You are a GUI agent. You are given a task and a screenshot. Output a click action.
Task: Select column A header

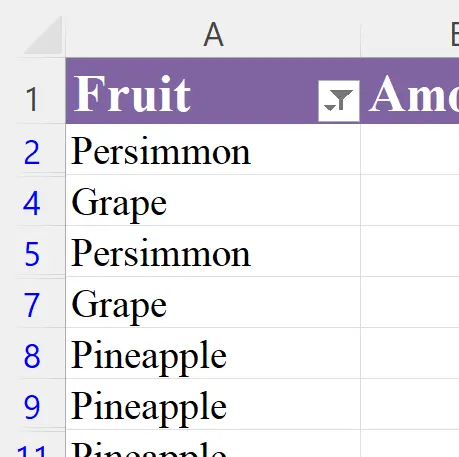click(x=213, y=34)
